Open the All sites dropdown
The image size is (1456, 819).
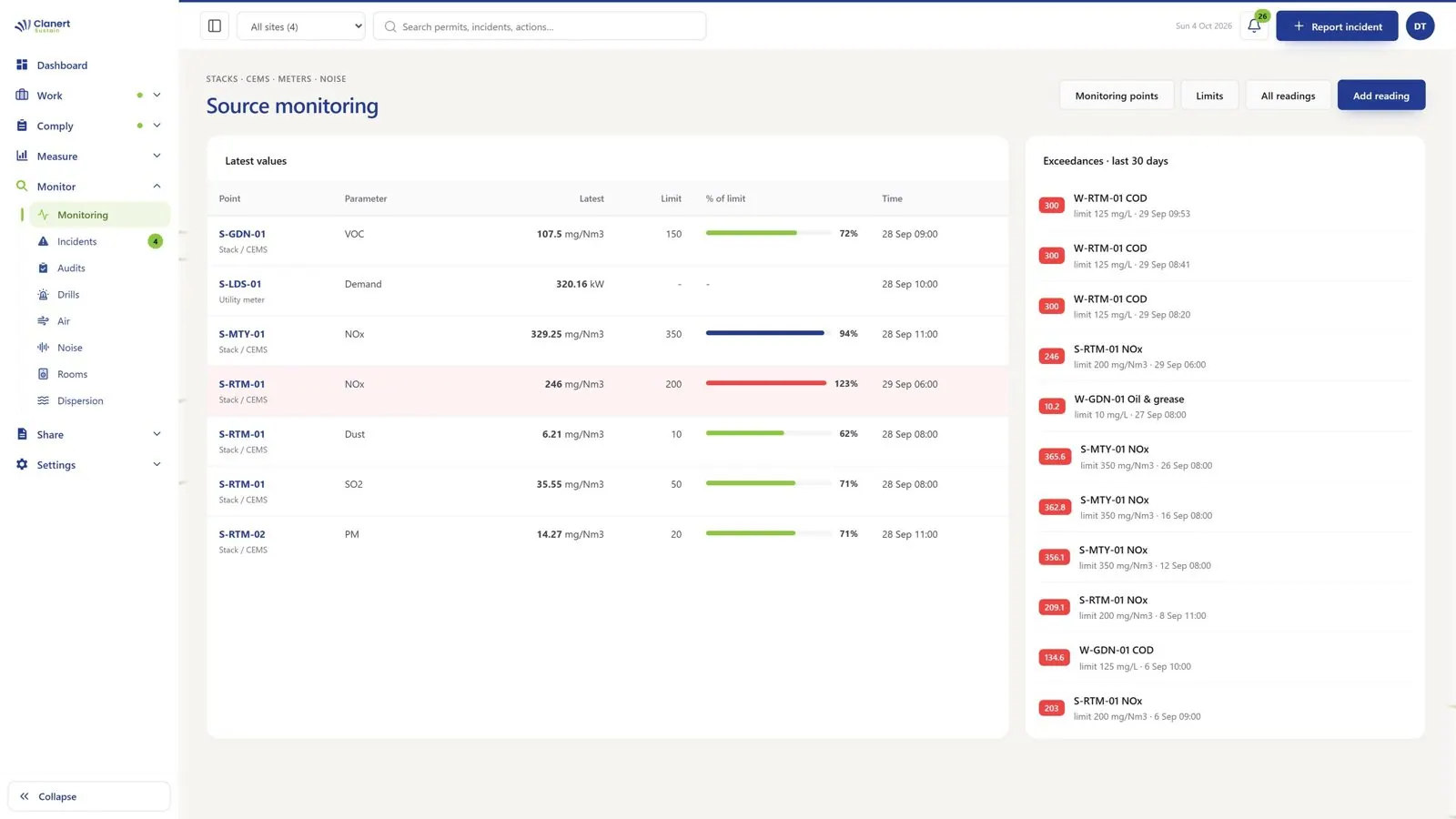click(x=301, y=26)
